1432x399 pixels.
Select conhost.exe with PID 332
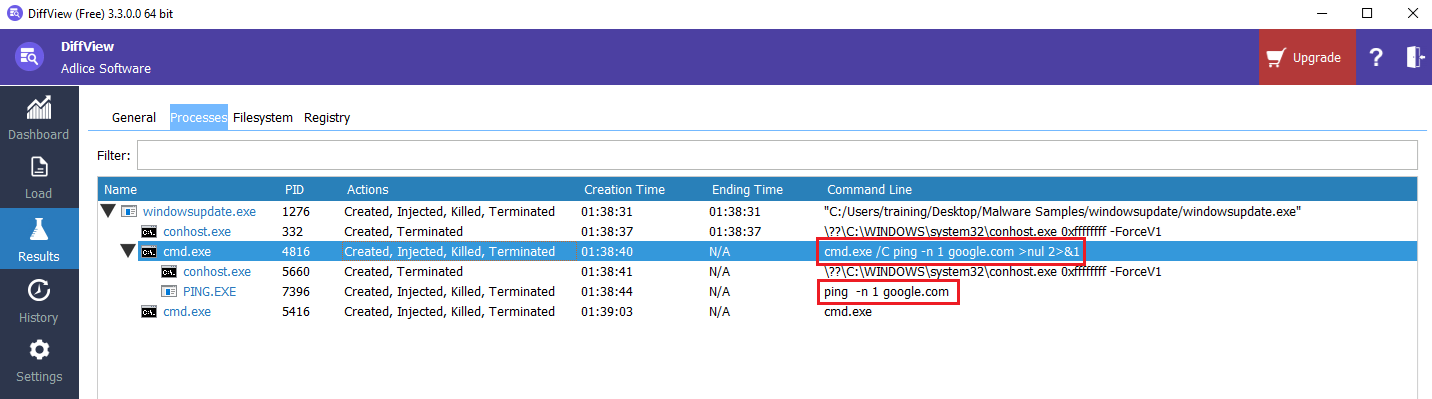tap(757, 231)
